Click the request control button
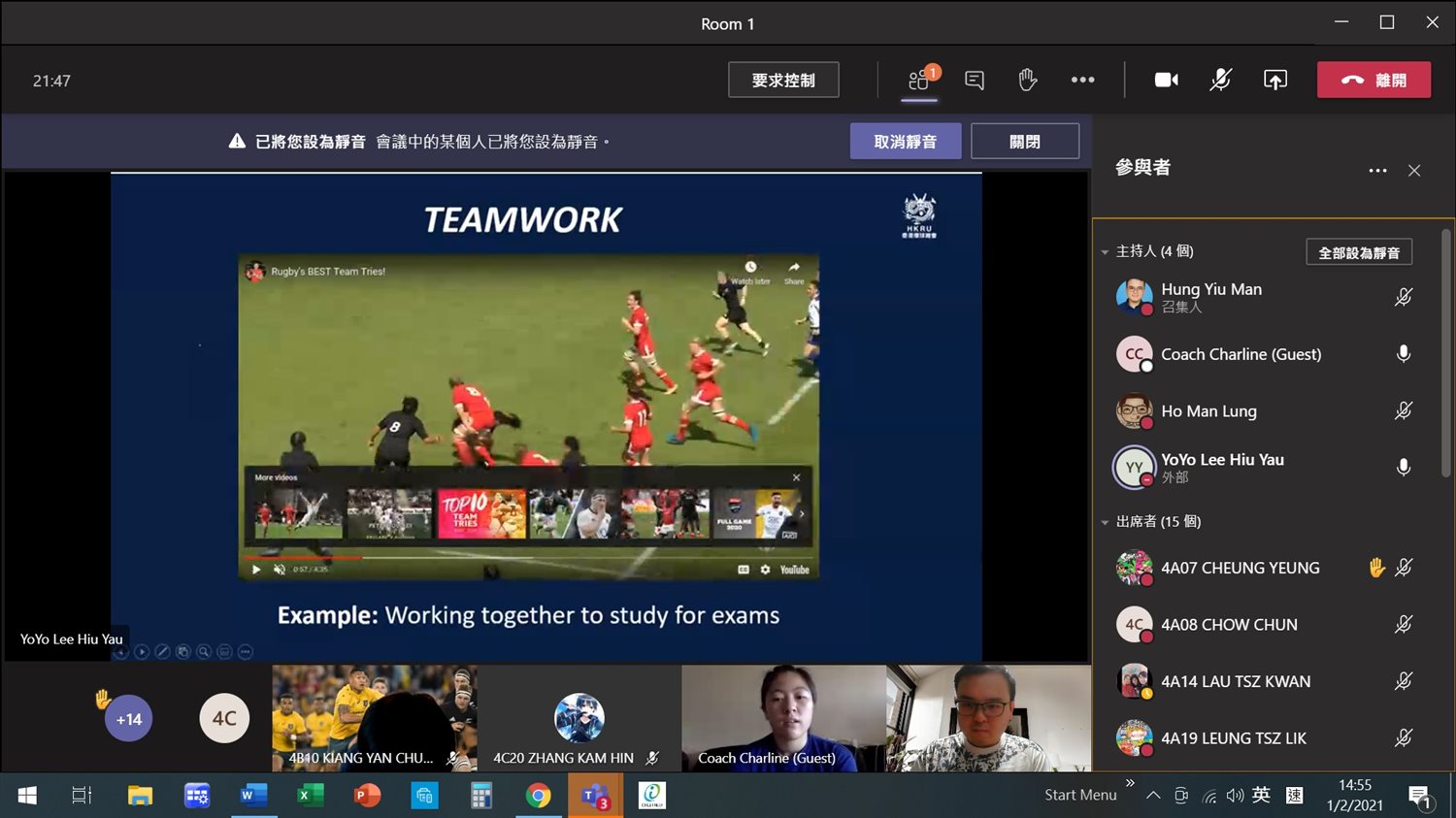This screenshot has width=1456, height=818. pos(783,80)
